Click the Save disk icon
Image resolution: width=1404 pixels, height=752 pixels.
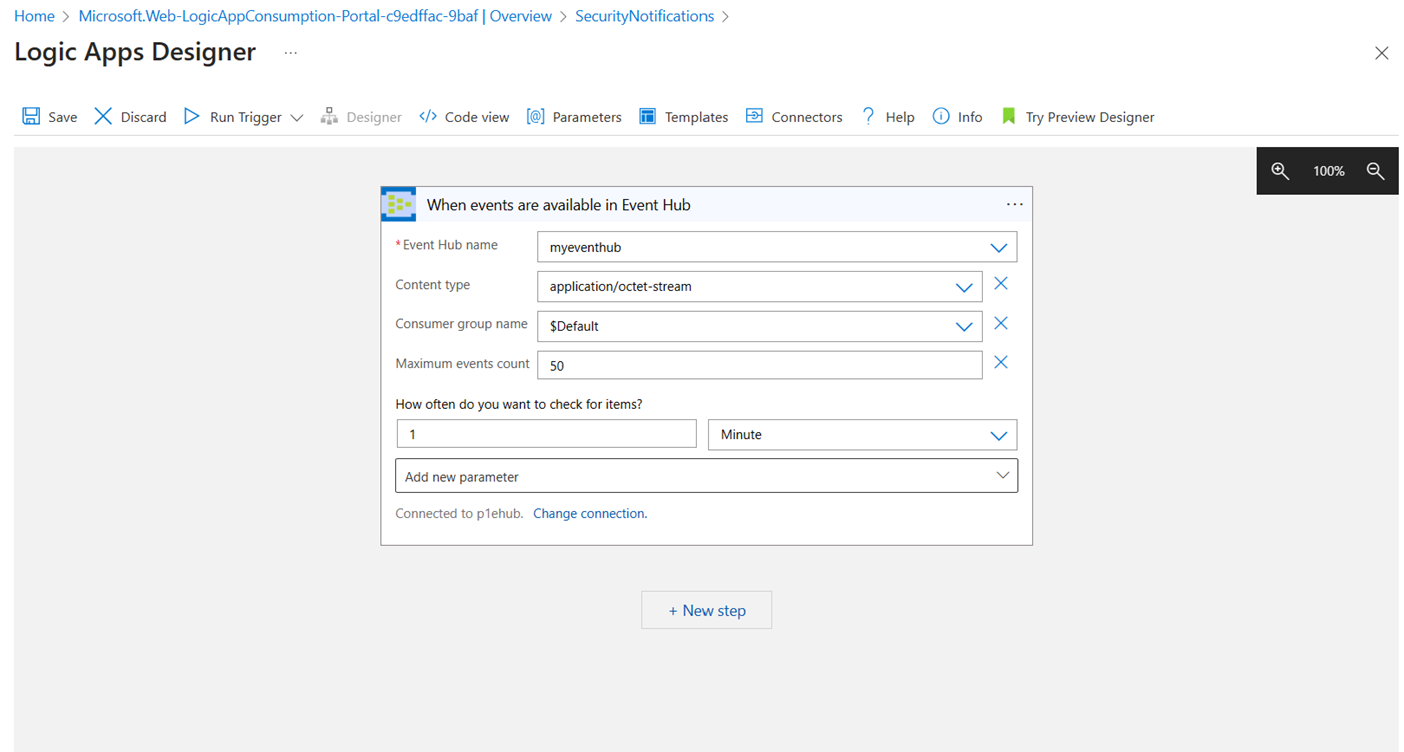click(x=31, y=117)
